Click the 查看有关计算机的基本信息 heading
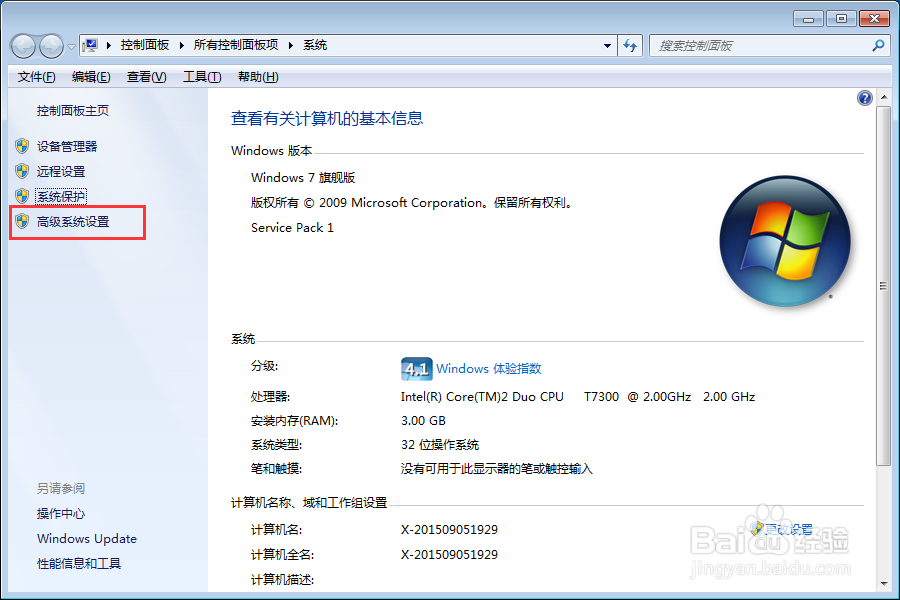Image resolution: width=900 pixels, height=600 pixels. (327, 118)
